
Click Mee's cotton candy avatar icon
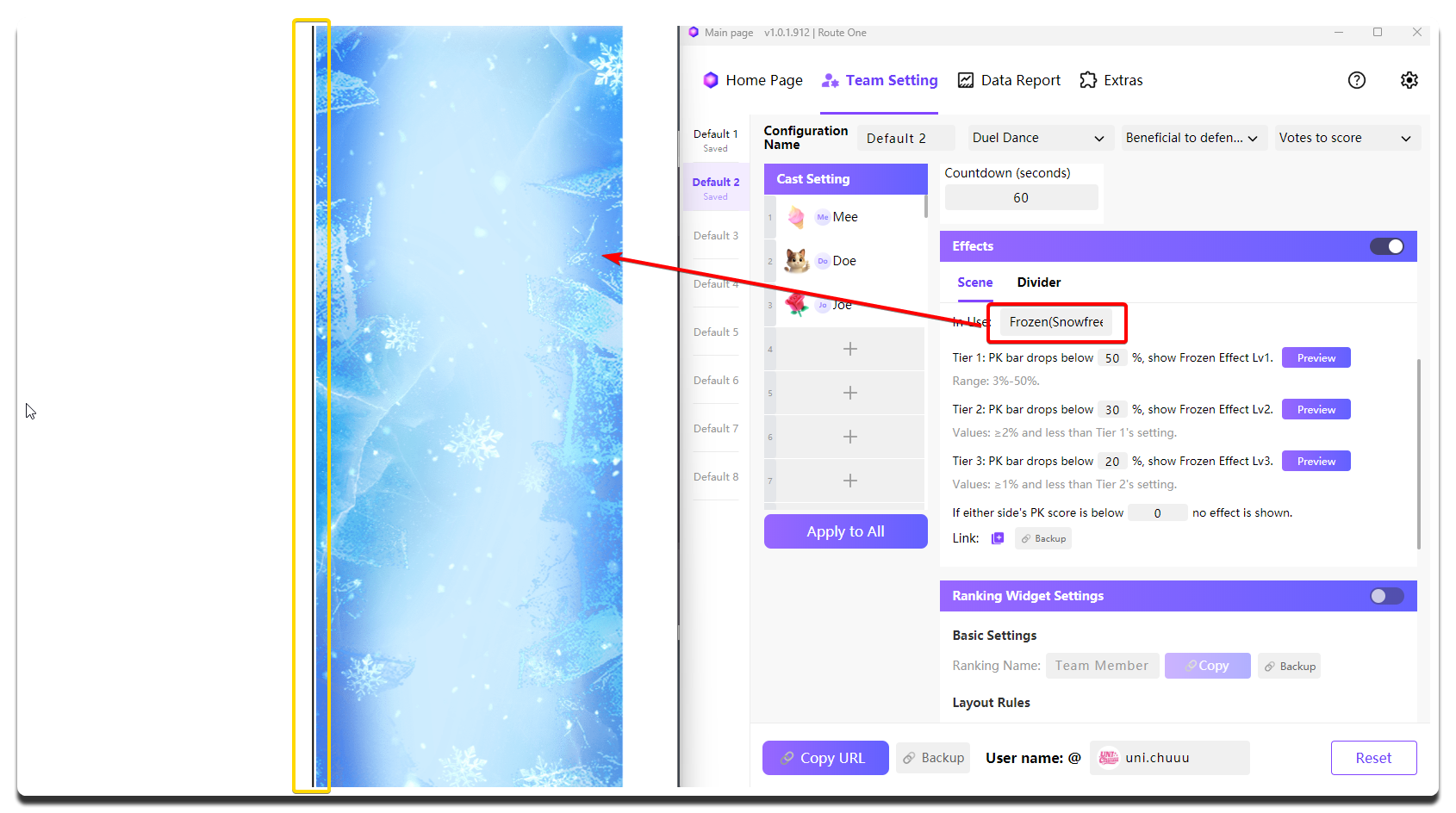pos(796,217)
